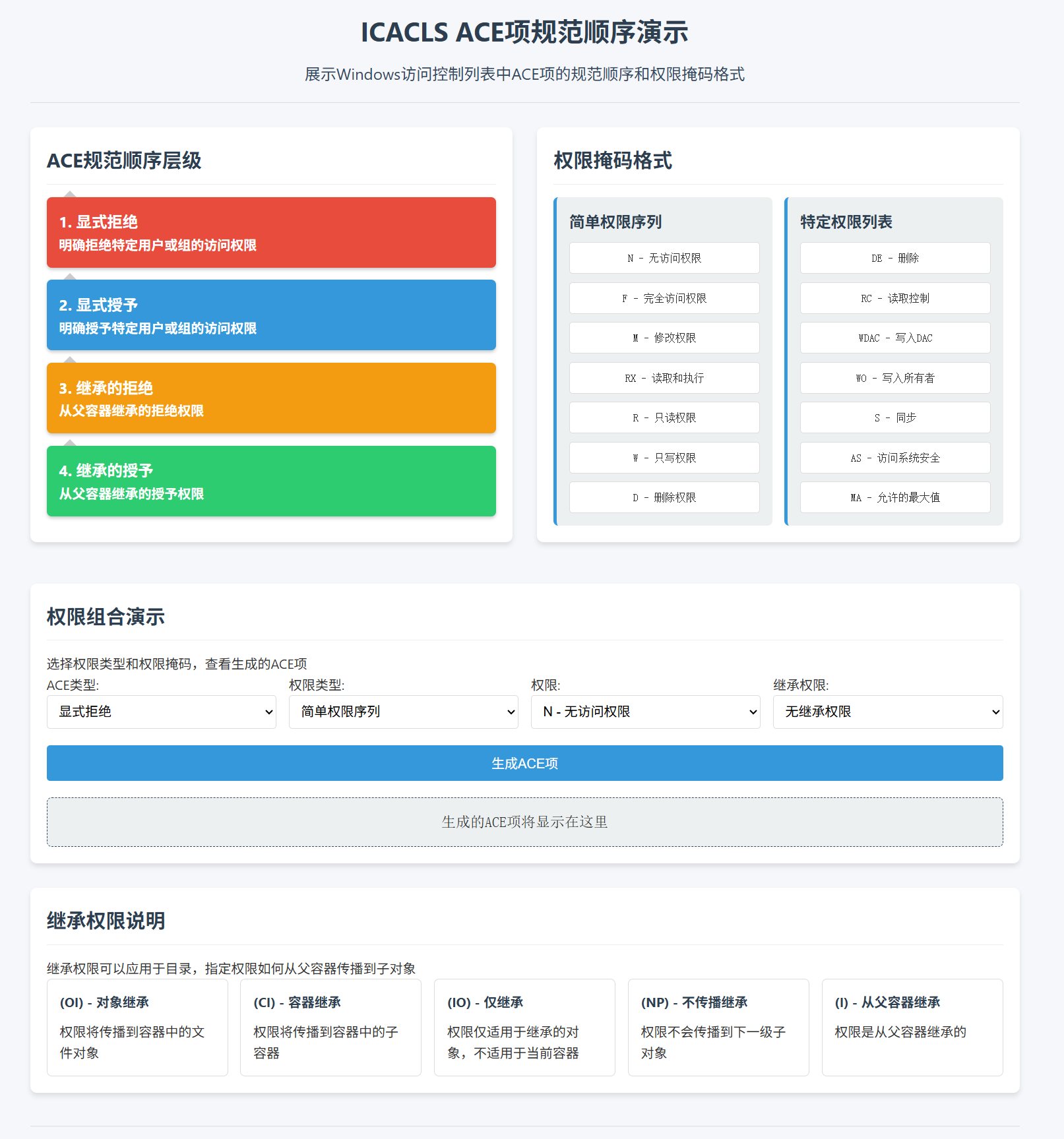Click the MA - 允许的最大值 item
Screen dimensions: 1064x1139
click(x=895, y=497)
